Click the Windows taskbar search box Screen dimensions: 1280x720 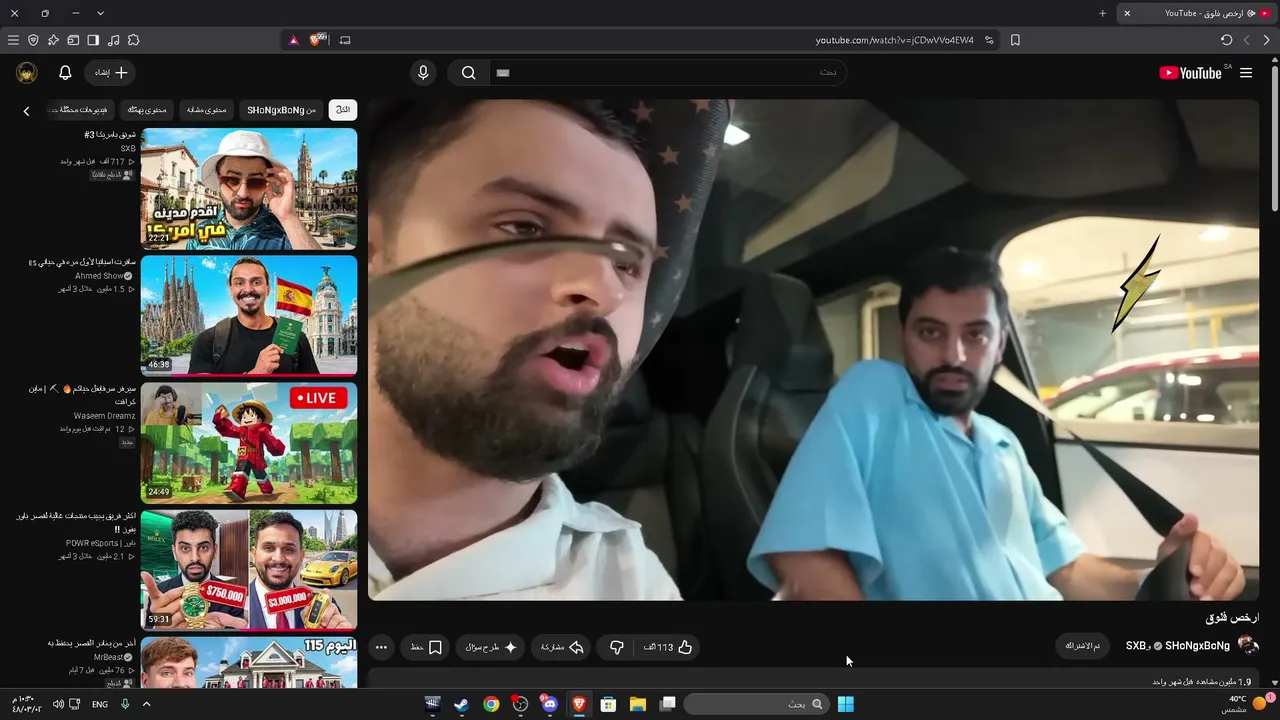click(756, 704)
